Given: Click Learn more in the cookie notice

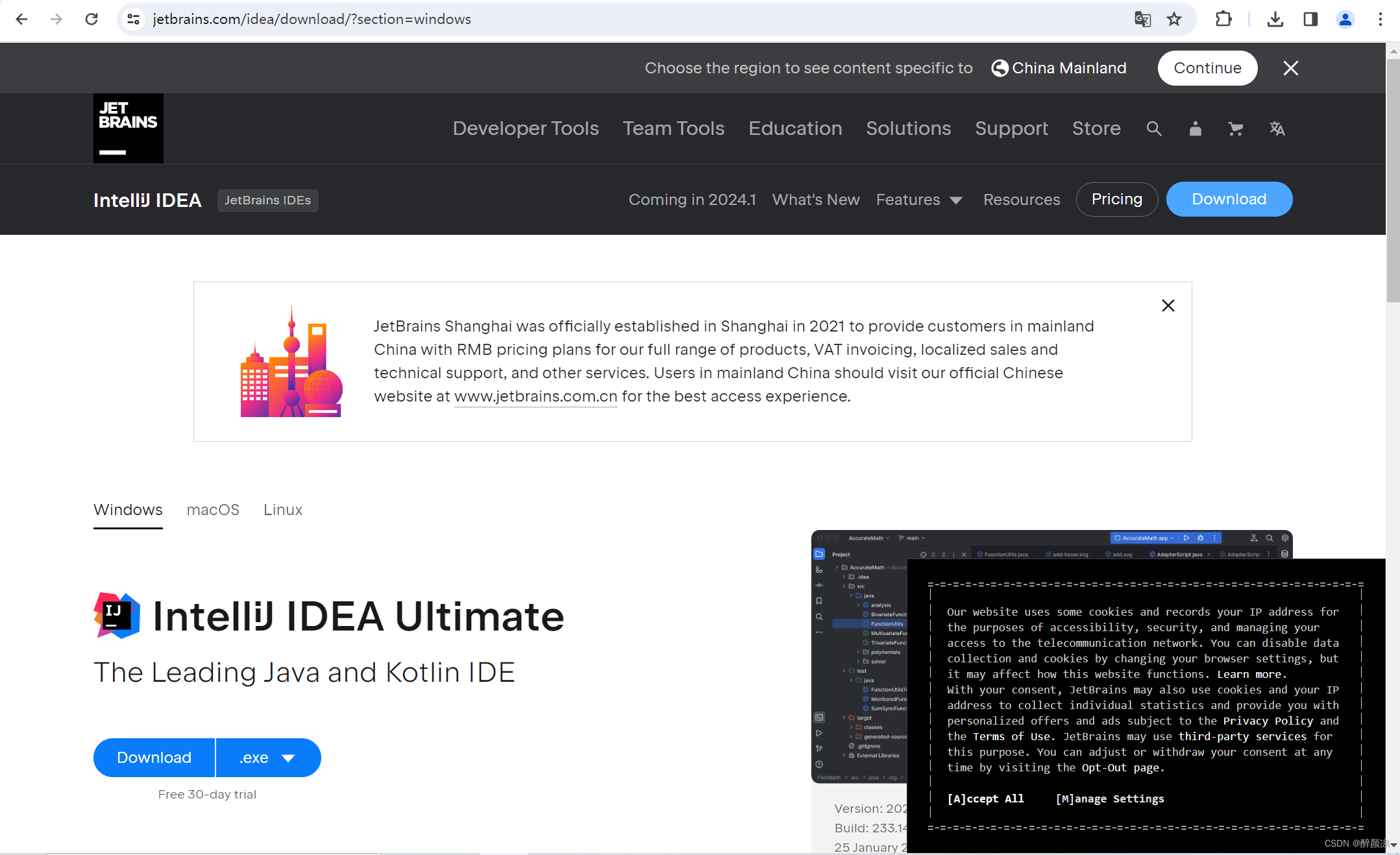Looking at the screenshot, I should [x=1249, y=674].
